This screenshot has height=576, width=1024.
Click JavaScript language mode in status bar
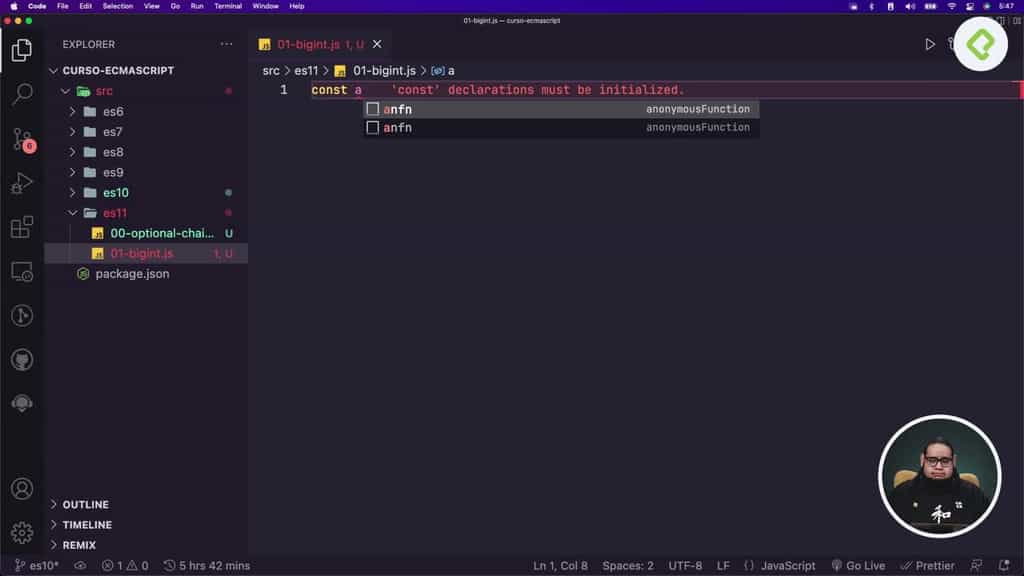click(x=786, y=565)
